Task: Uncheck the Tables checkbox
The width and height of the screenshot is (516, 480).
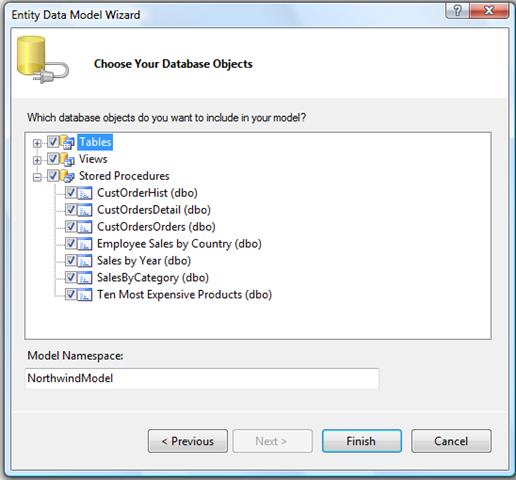Action: click(x=53, y=142)
